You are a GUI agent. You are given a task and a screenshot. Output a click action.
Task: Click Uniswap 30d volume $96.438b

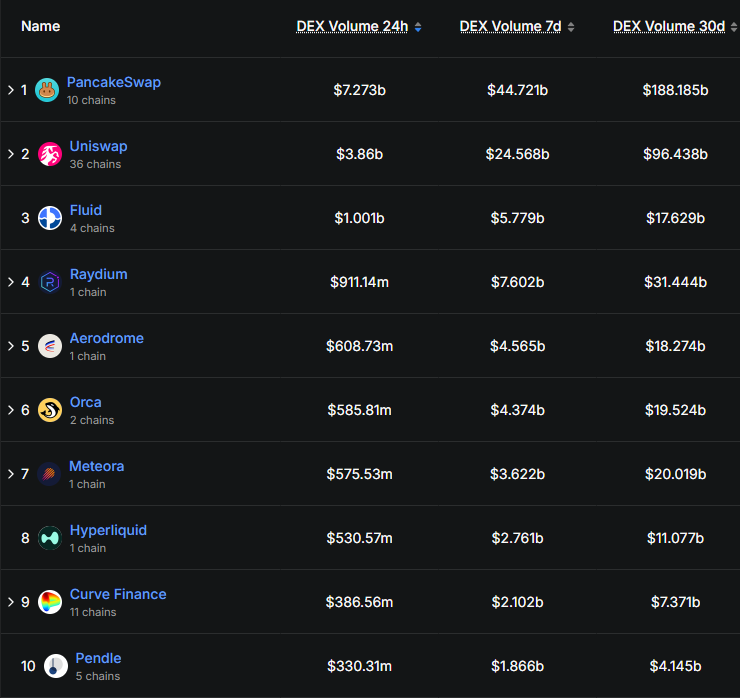(675, 154)
